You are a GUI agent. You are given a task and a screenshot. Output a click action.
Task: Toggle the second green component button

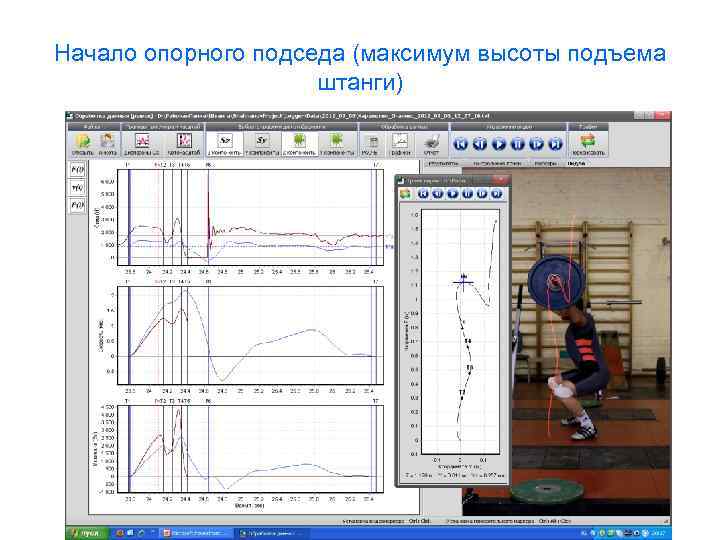tap(337, 144)
